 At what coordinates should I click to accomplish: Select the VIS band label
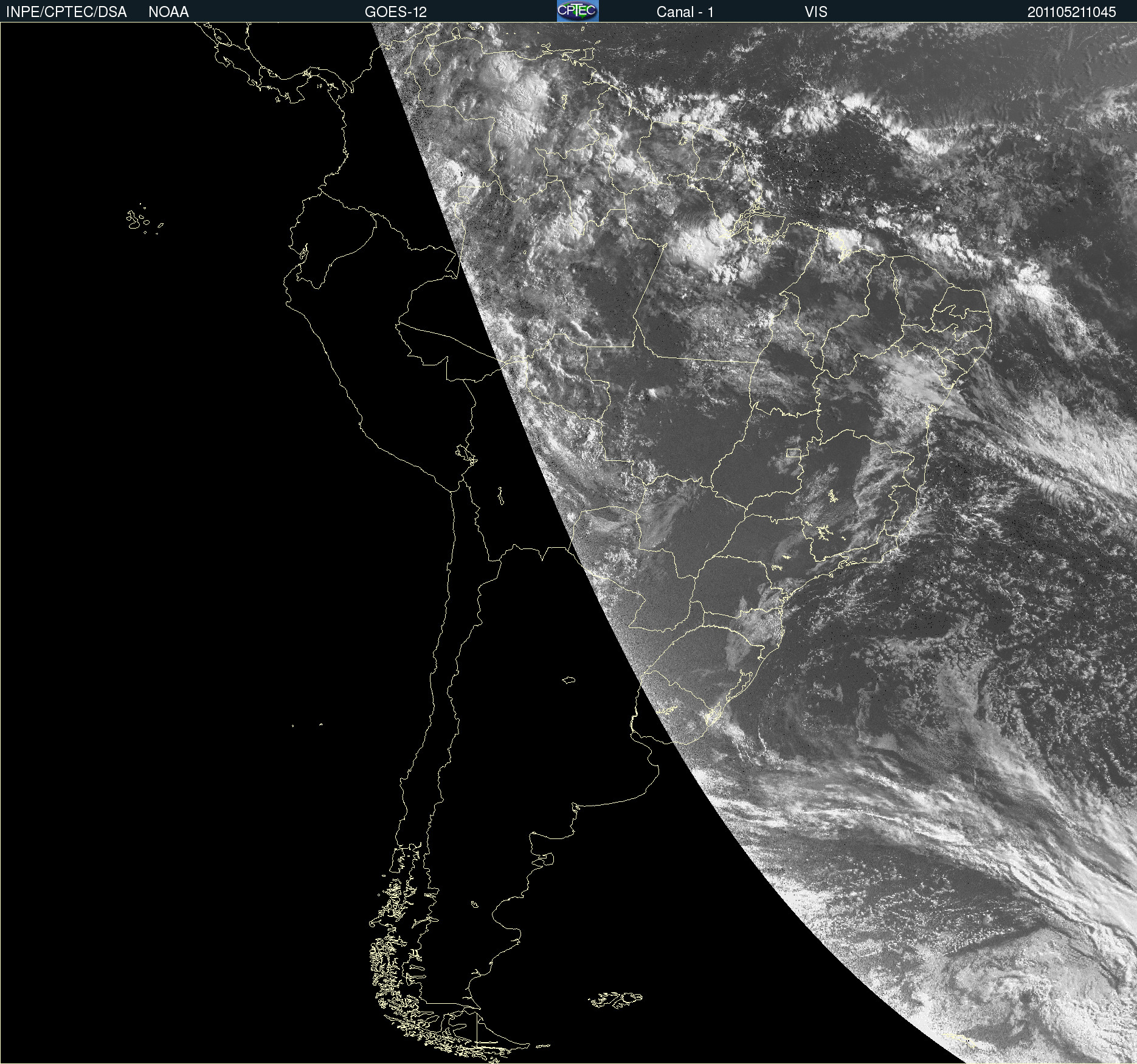point(816,12)
